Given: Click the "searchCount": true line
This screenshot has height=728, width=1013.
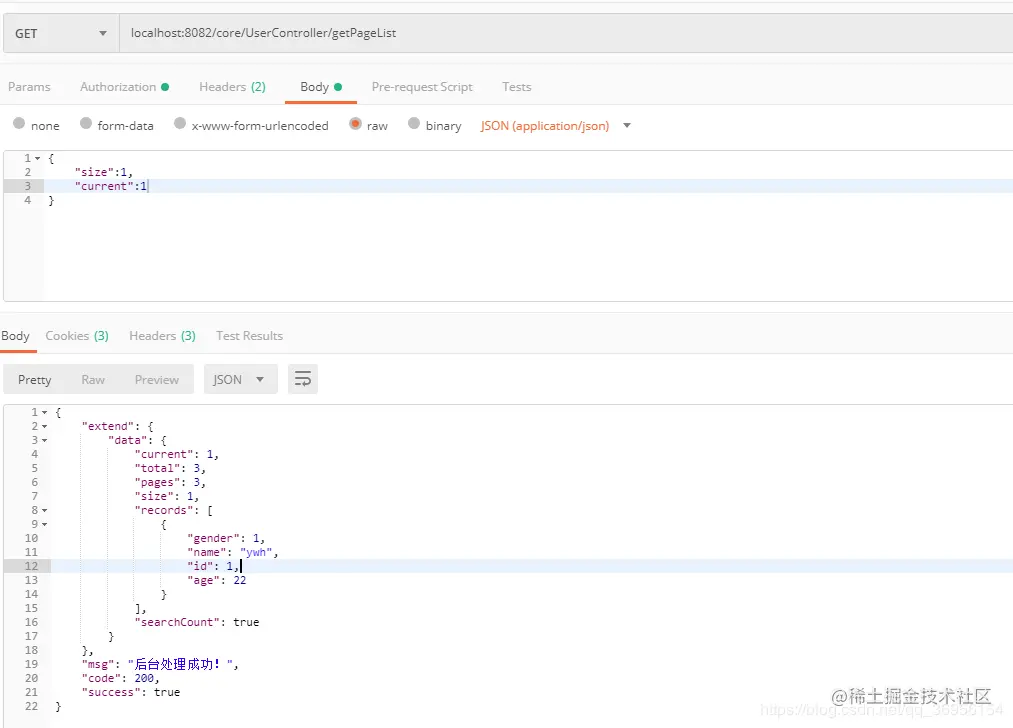Looking at the screenshot, I should point(196,622).
